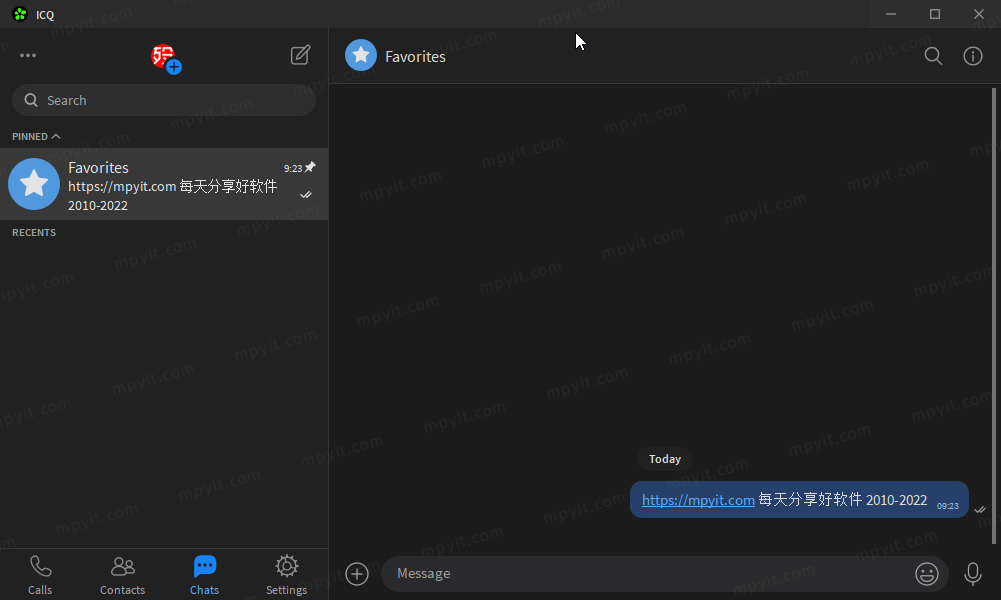
Task: Open chat info panel icon
Action: (x=972, y=56)
